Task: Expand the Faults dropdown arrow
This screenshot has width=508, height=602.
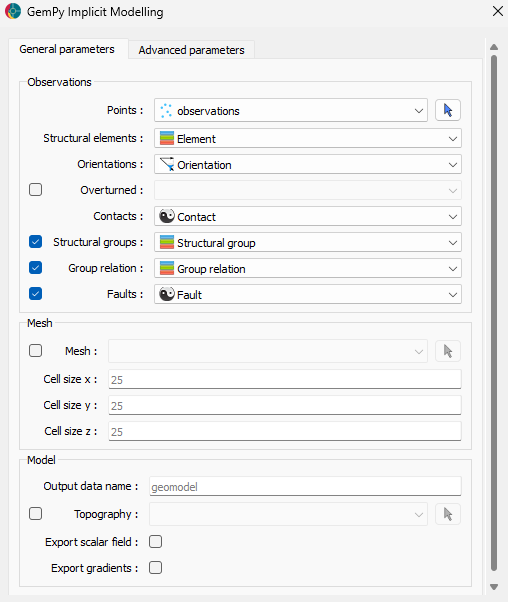Action: (x=453, y=294)
